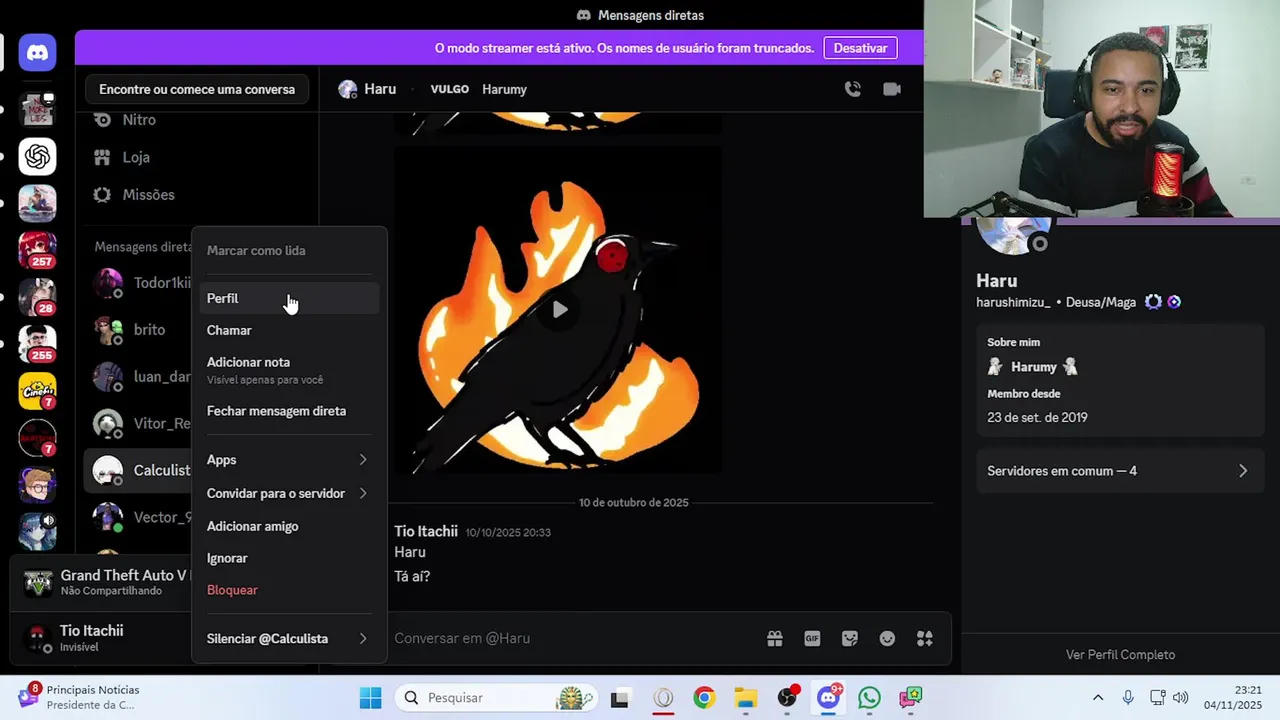
Task: Click the volume tray icon
Action: (1180, 698)
